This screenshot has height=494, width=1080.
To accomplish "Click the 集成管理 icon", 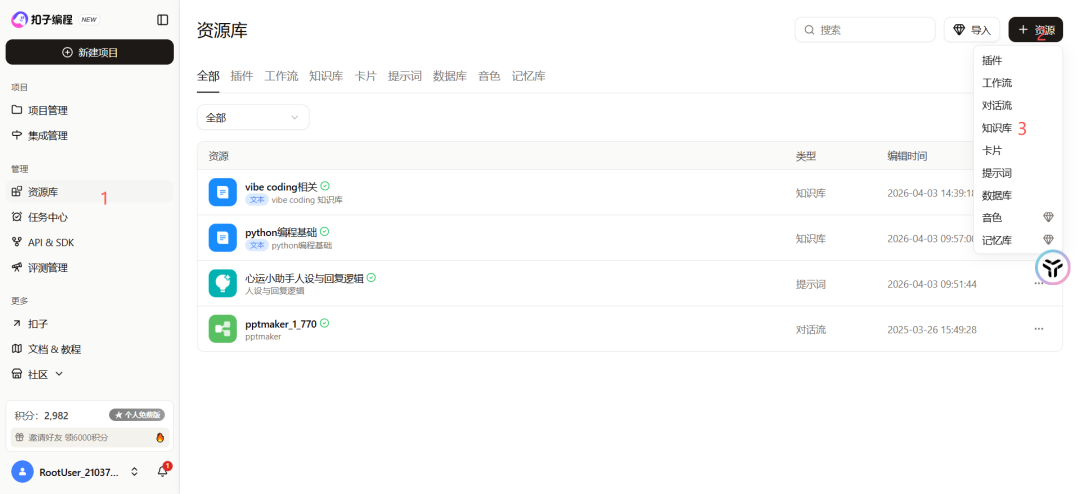I will [17, 136].
